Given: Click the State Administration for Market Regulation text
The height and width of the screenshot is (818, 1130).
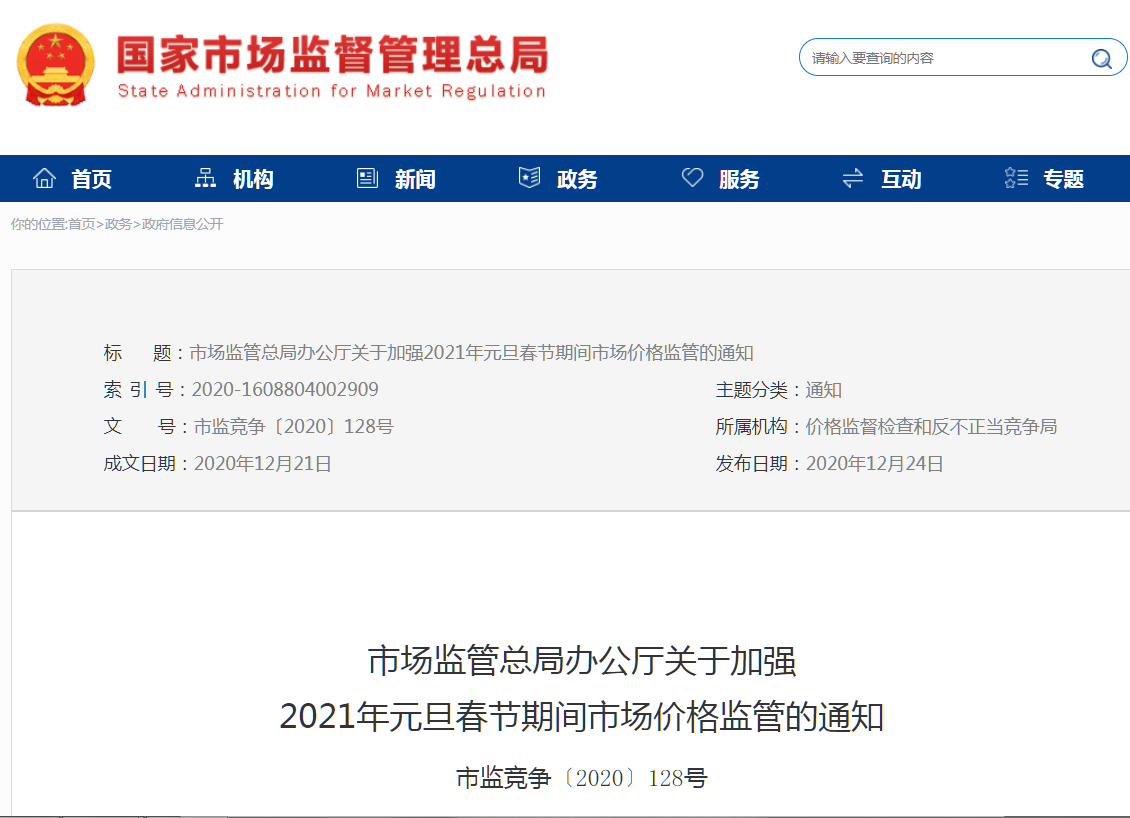Looking at the screenshot, I should pos(332,91).
